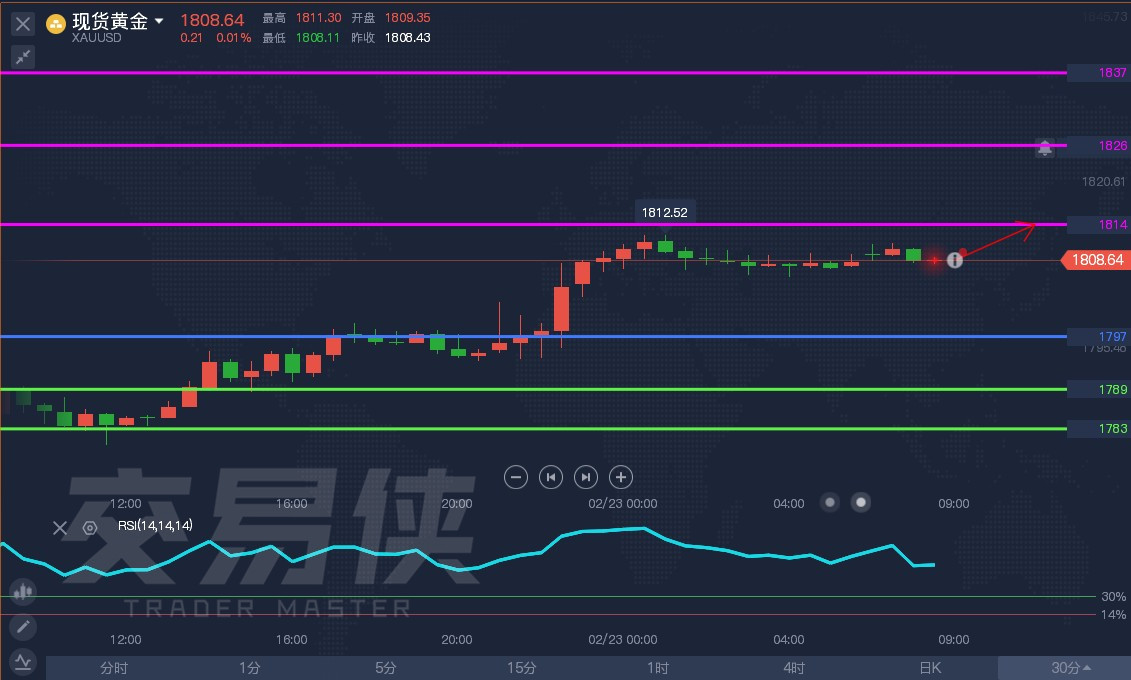Switch to the 5分 timeframe tab

386,668
